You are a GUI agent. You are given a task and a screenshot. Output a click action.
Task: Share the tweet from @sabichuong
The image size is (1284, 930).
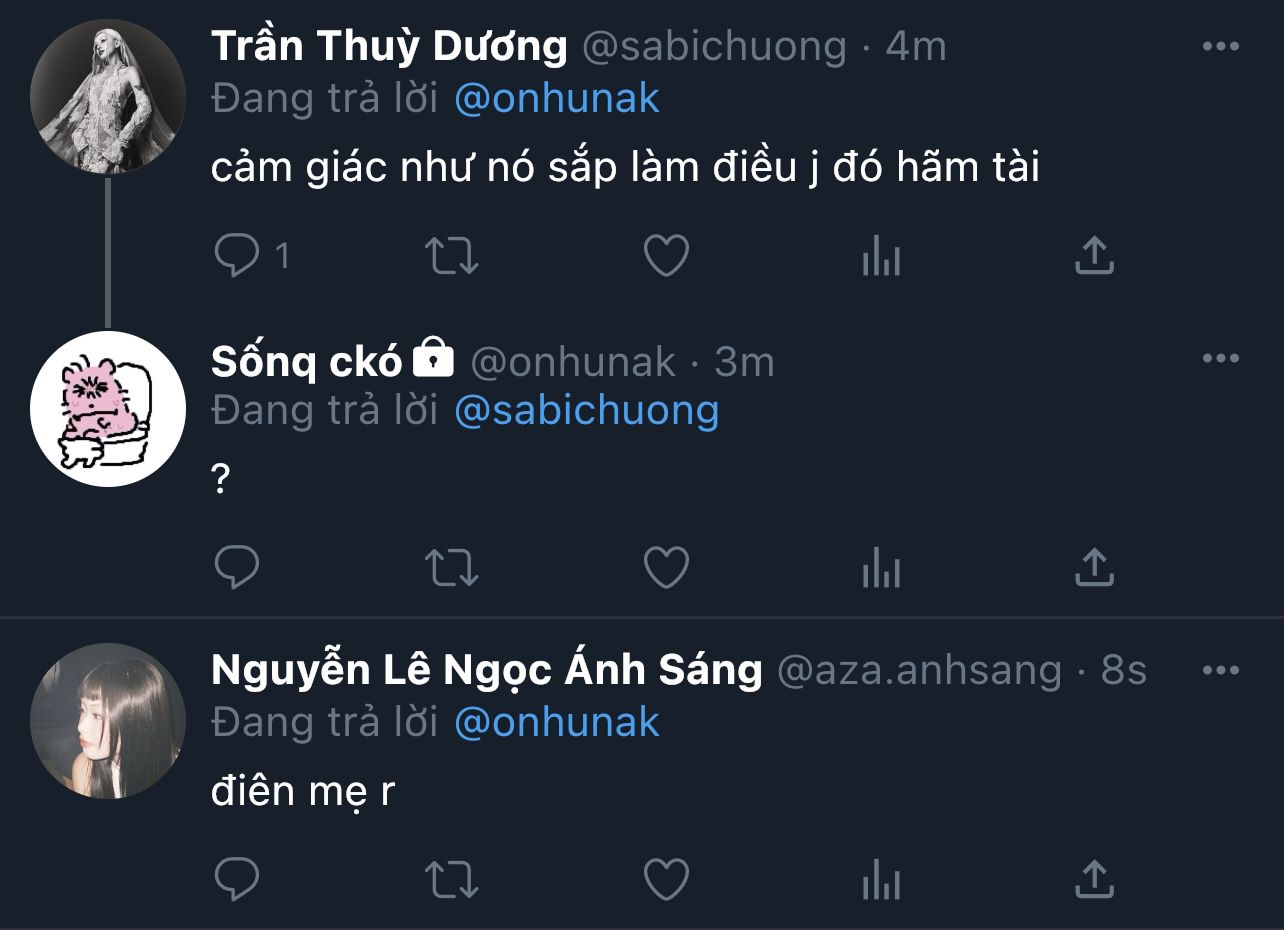coord(1094,256)
